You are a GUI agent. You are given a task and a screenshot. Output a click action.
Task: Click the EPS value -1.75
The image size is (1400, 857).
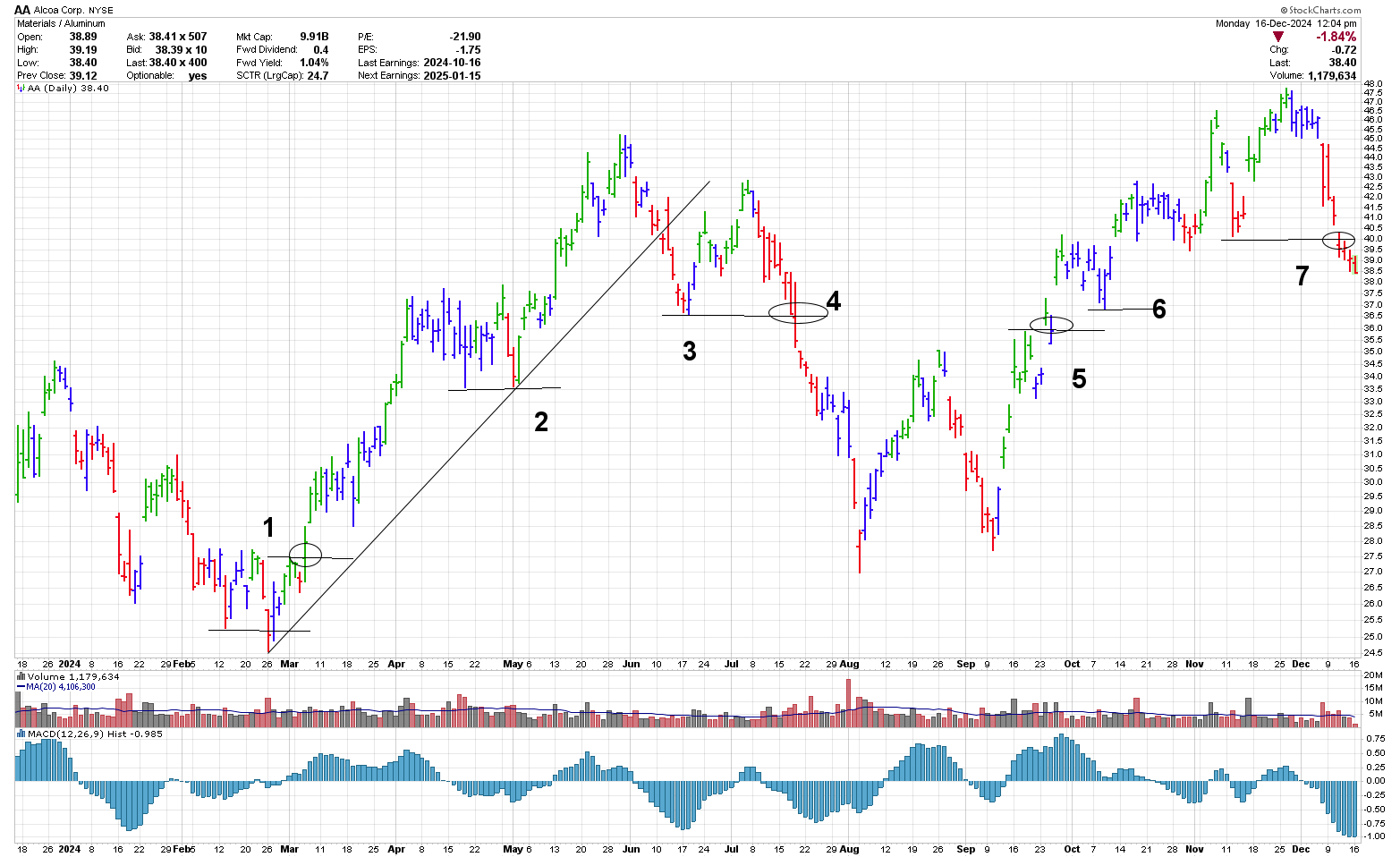pos(469,50)
